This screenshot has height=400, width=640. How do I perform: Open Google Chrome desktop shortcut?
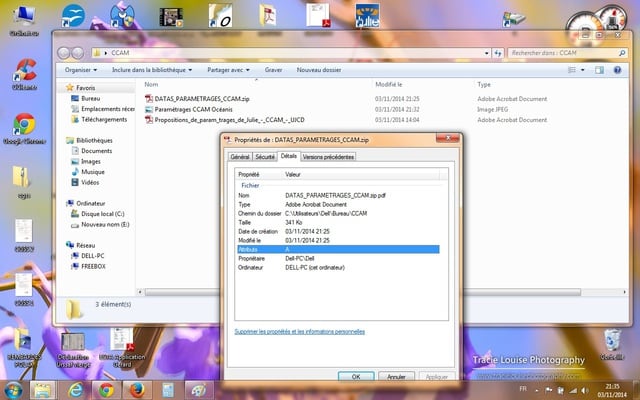23,126
